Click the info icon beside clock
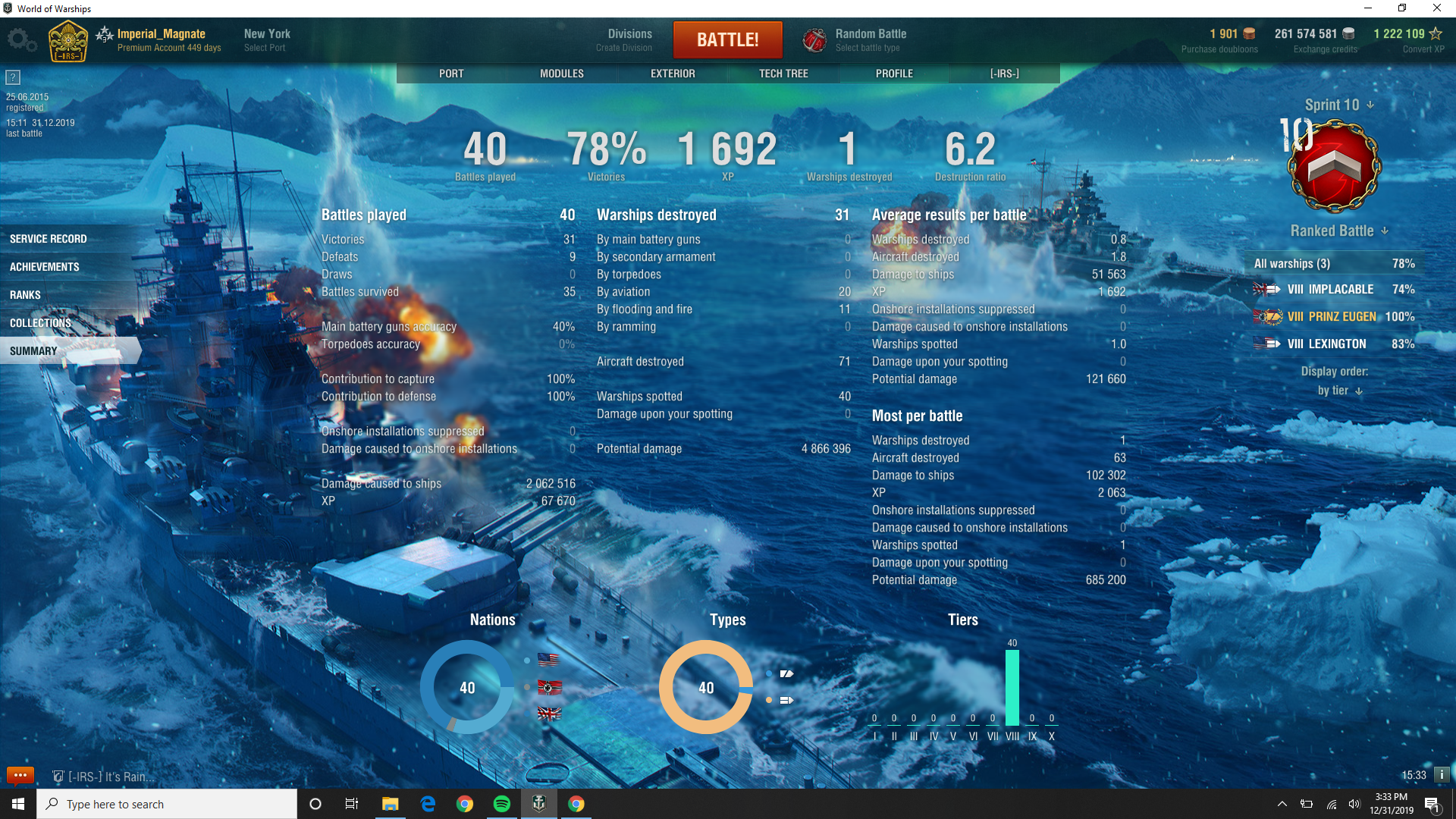 [x=1442, y=775]
